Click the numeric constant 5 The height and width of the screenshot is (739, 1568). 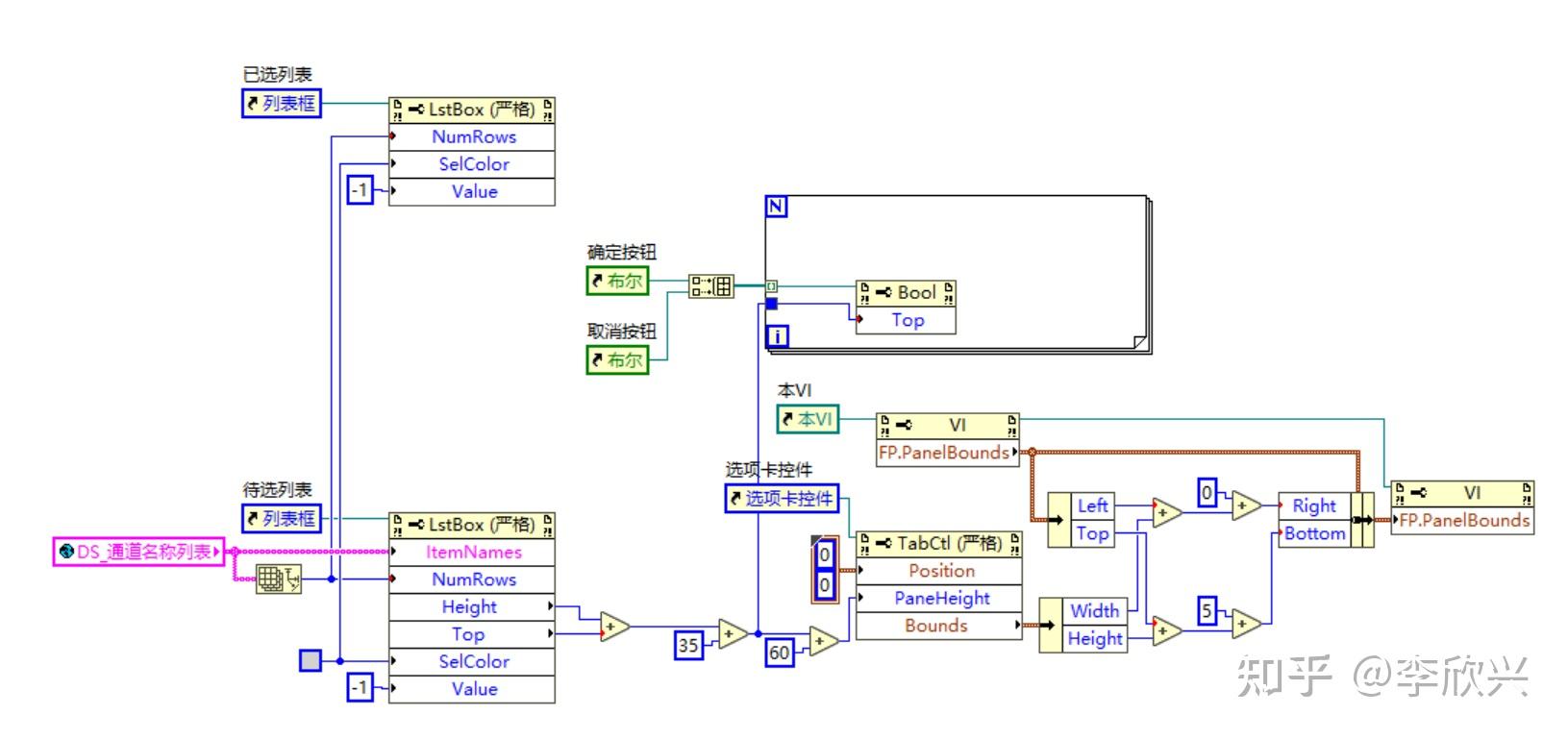[1207, 609]
